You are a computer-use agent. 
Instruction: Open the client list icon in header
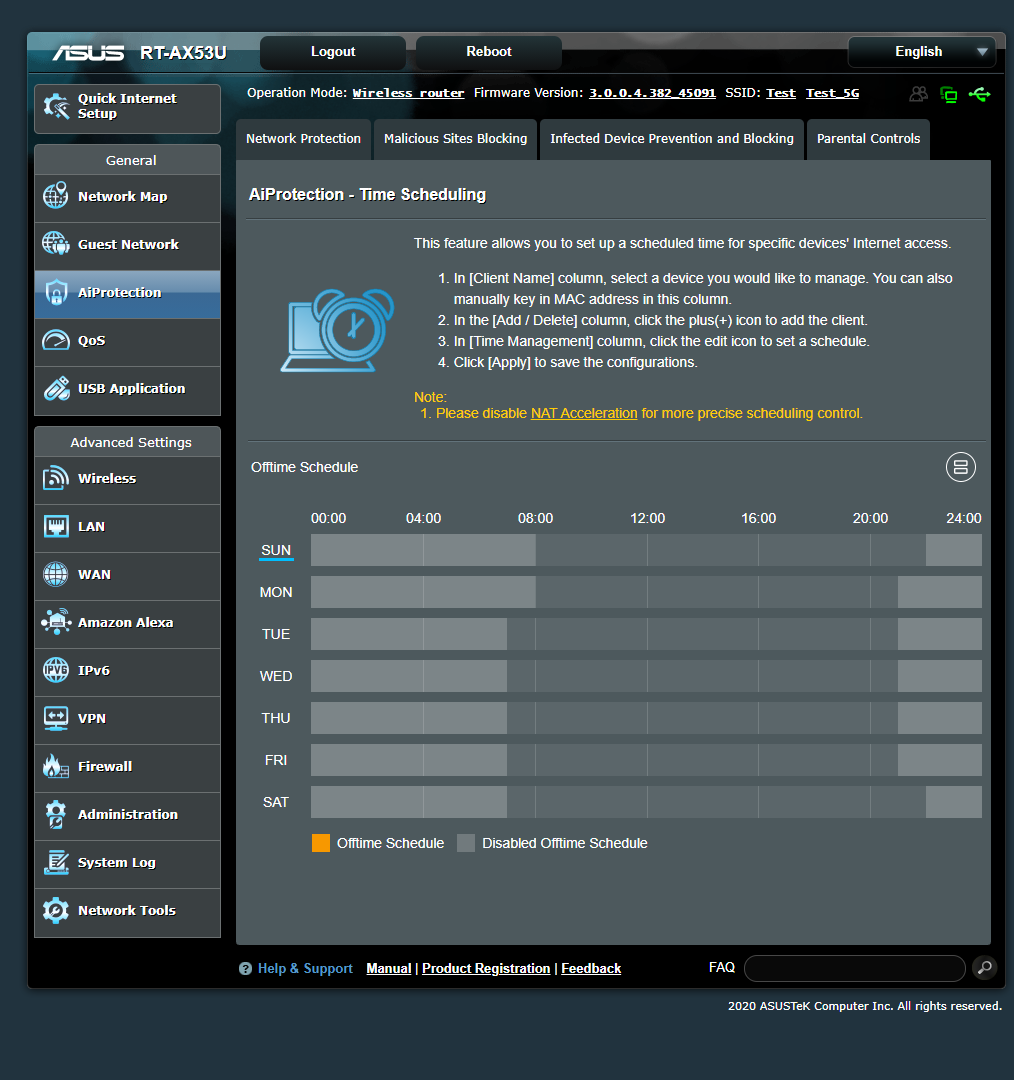[918, 93]
